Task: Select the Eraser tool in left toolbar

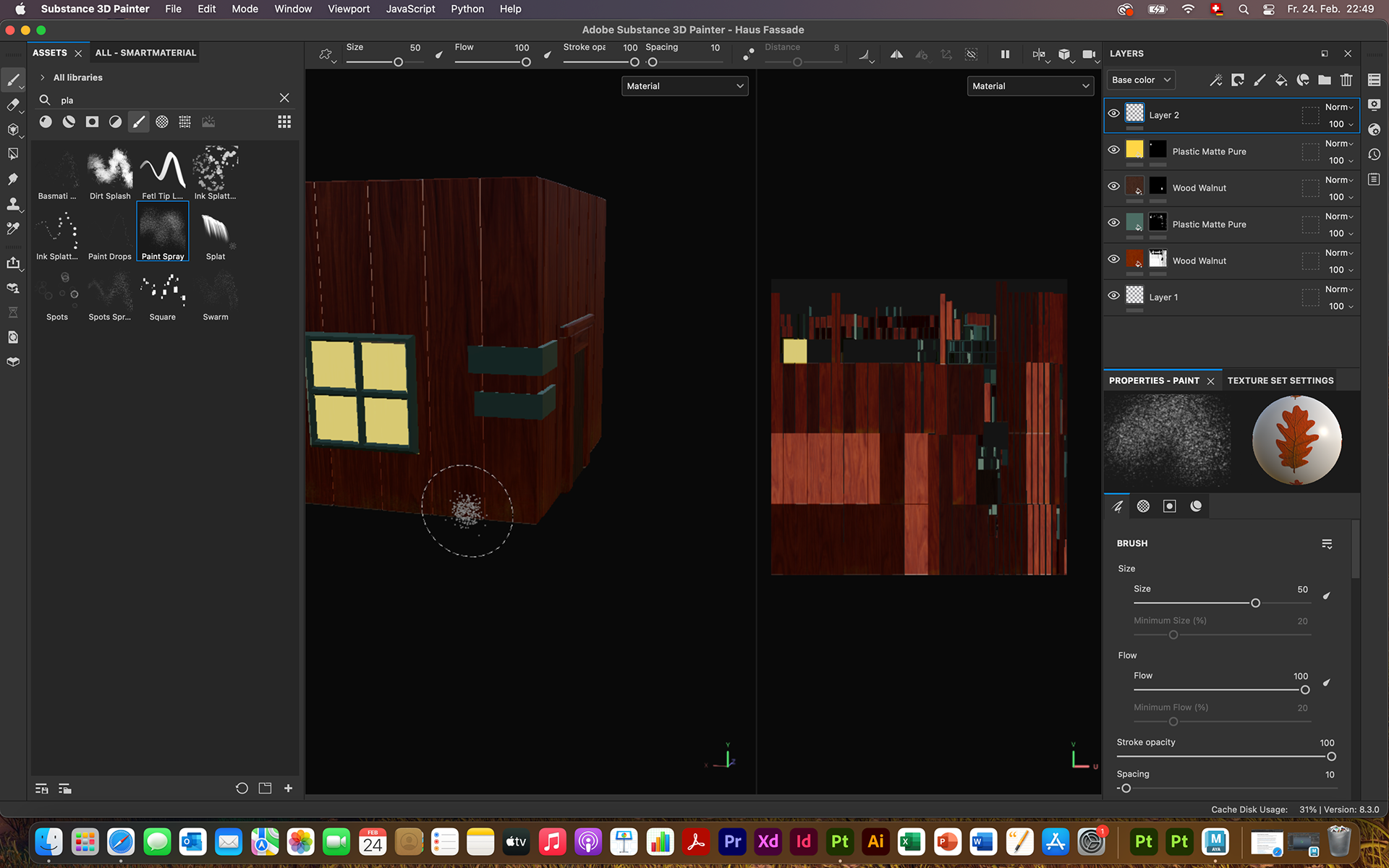Action: click(13, 105)
